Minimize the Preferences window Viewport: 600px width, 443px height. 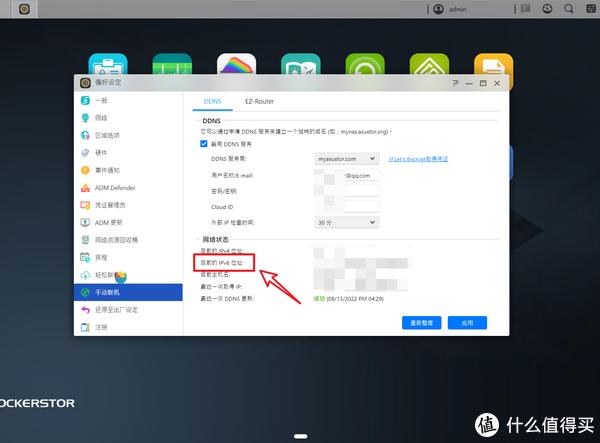point(469,83)
